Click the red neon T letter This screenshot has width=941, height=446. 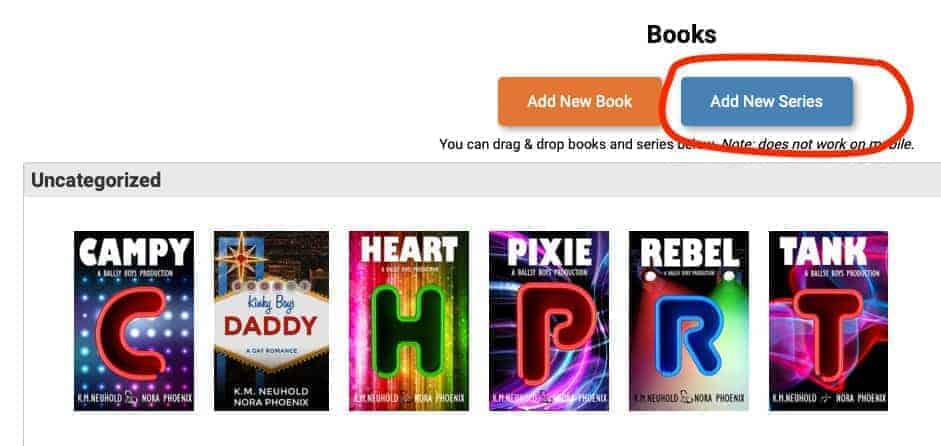pos(829,335)
